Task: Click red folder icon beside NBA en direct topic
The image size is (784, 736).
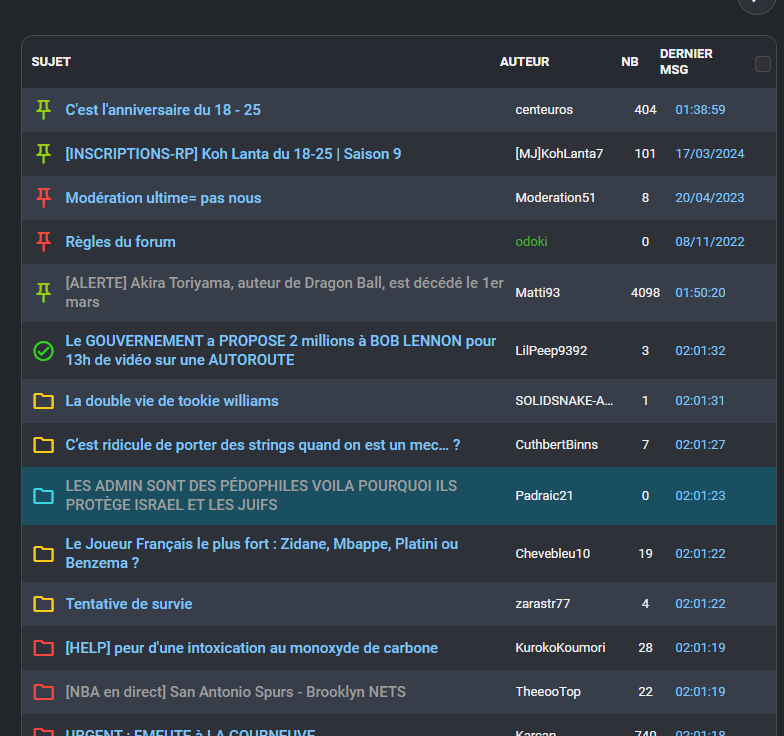Action: (44, 692)
